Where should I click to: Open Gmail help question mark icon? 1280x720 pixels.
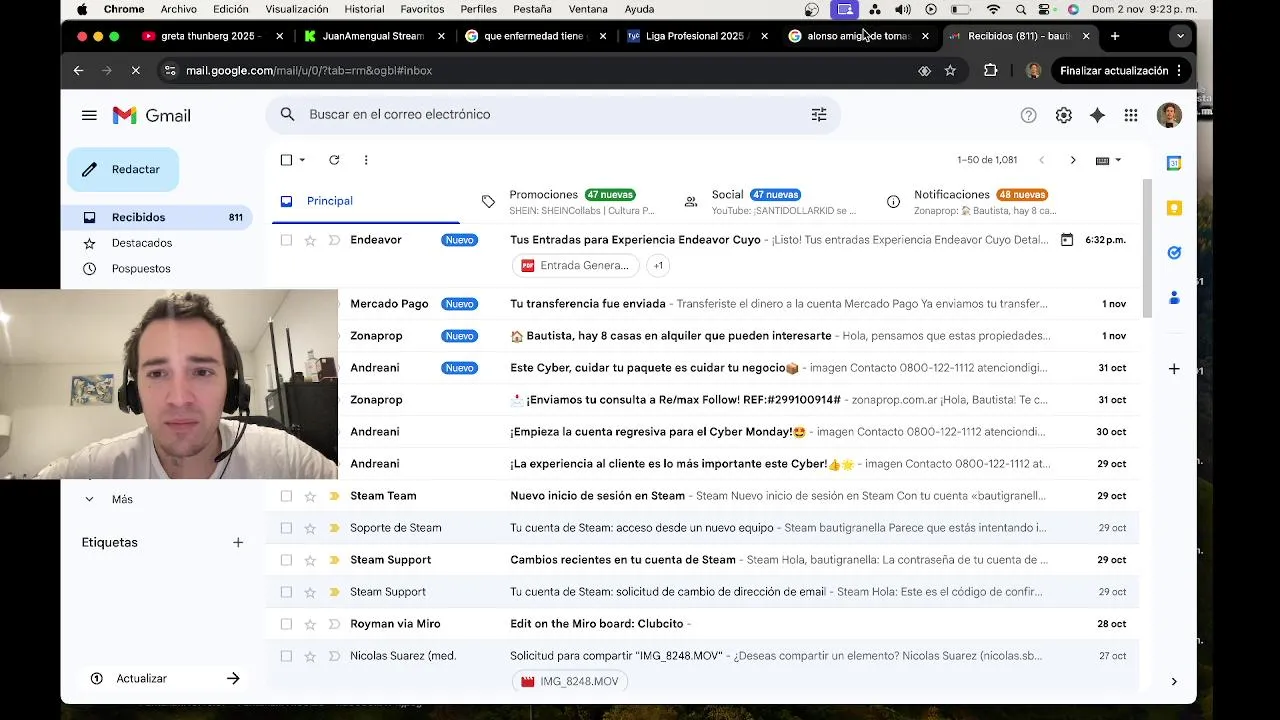[1028, 115]
